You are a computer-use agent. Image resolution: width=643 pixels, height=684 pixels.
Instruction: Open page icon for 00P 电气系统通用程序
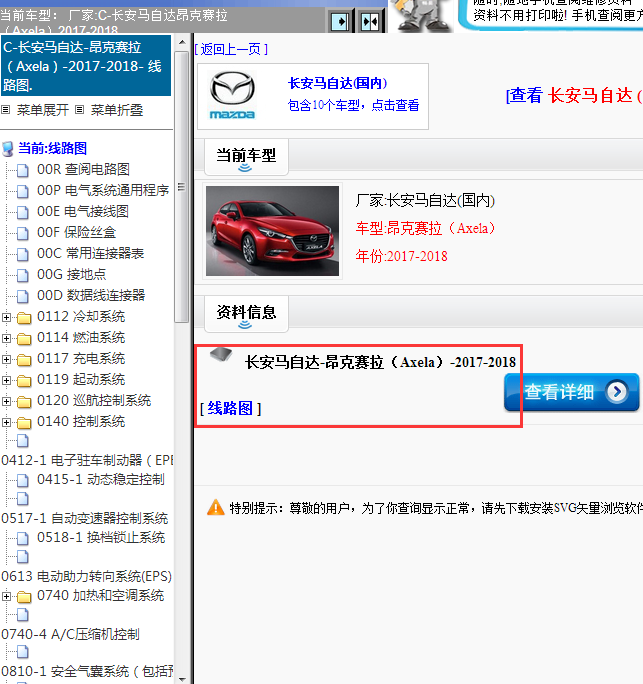coord(23,191)
